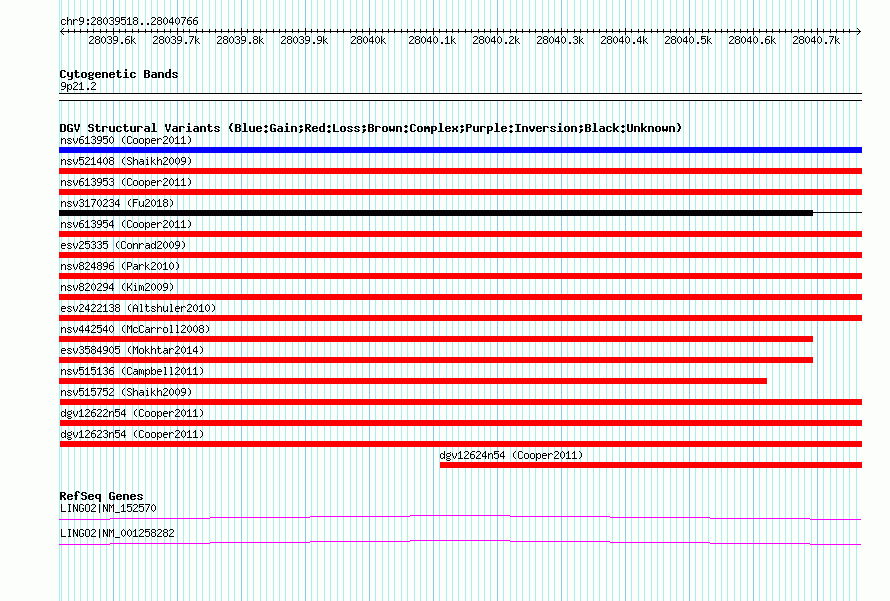Open the nsv515136 (Campbell2011) variant label

pyautogui.click(x=132, y=371)
